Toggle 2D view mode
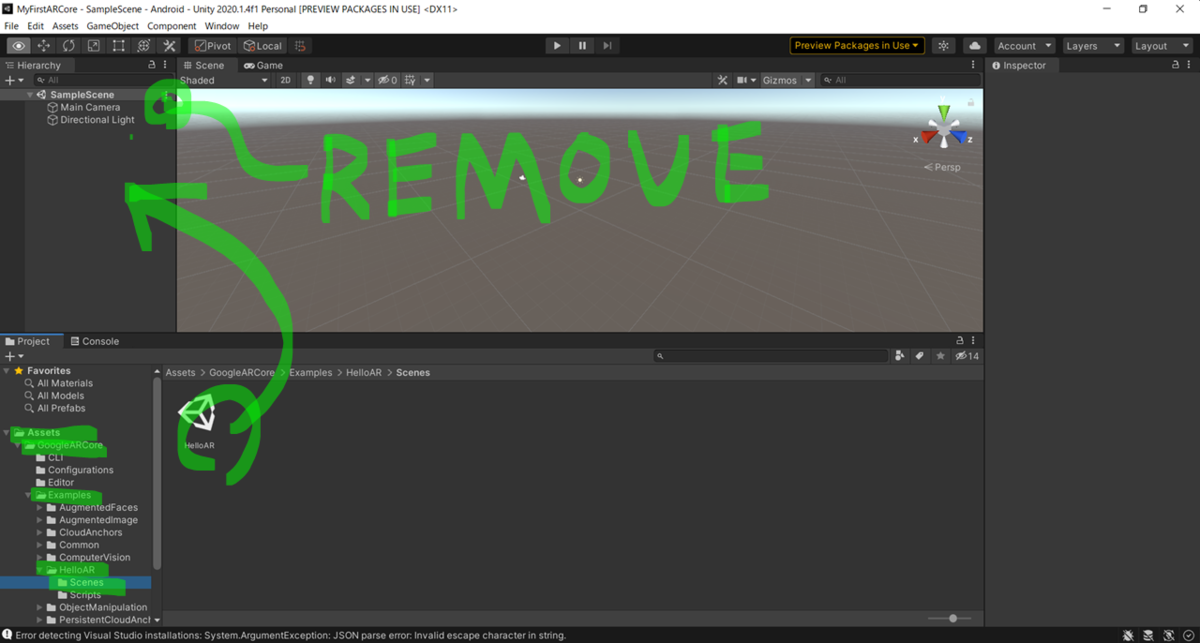The width and height of the screenshot is (1200, 643). 285,80
